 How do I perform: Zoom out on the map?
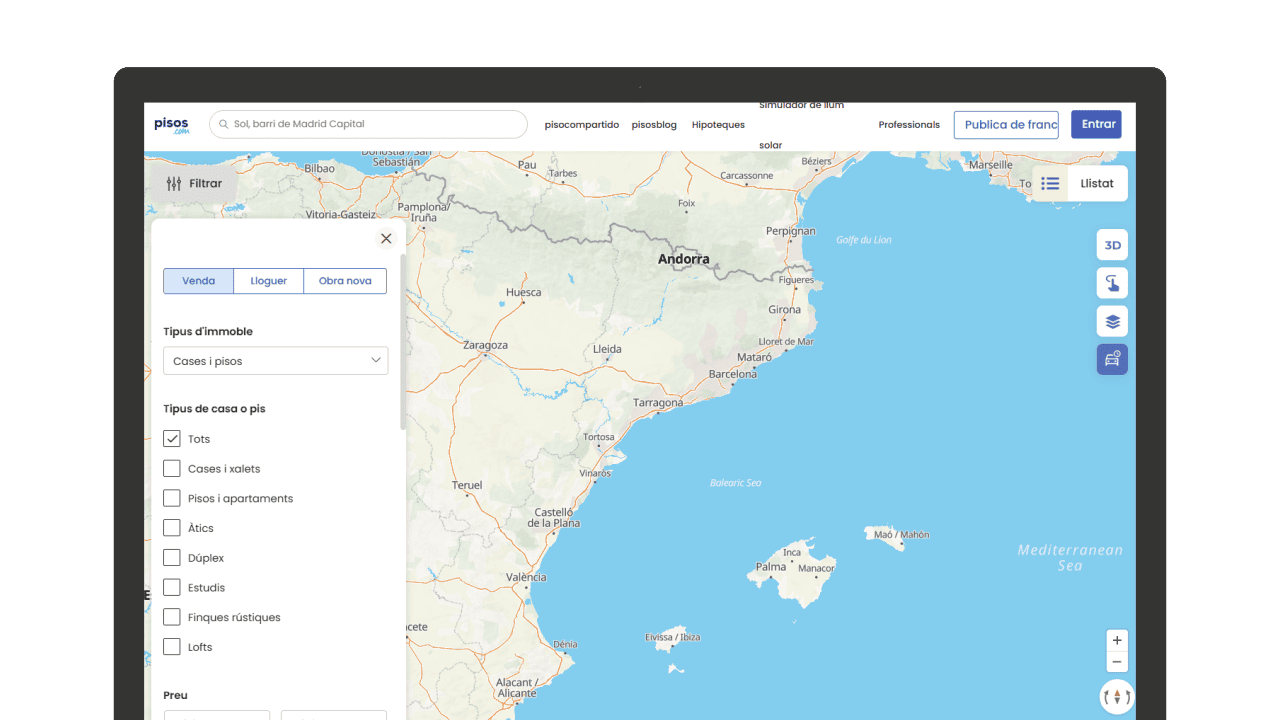[1117, 662]
